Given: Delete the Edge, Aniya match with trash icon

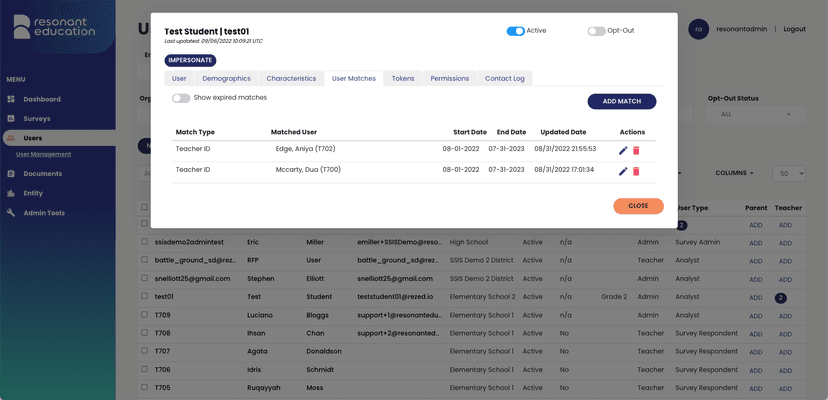Looking at the screenshot, I should [x=636, y=150].
